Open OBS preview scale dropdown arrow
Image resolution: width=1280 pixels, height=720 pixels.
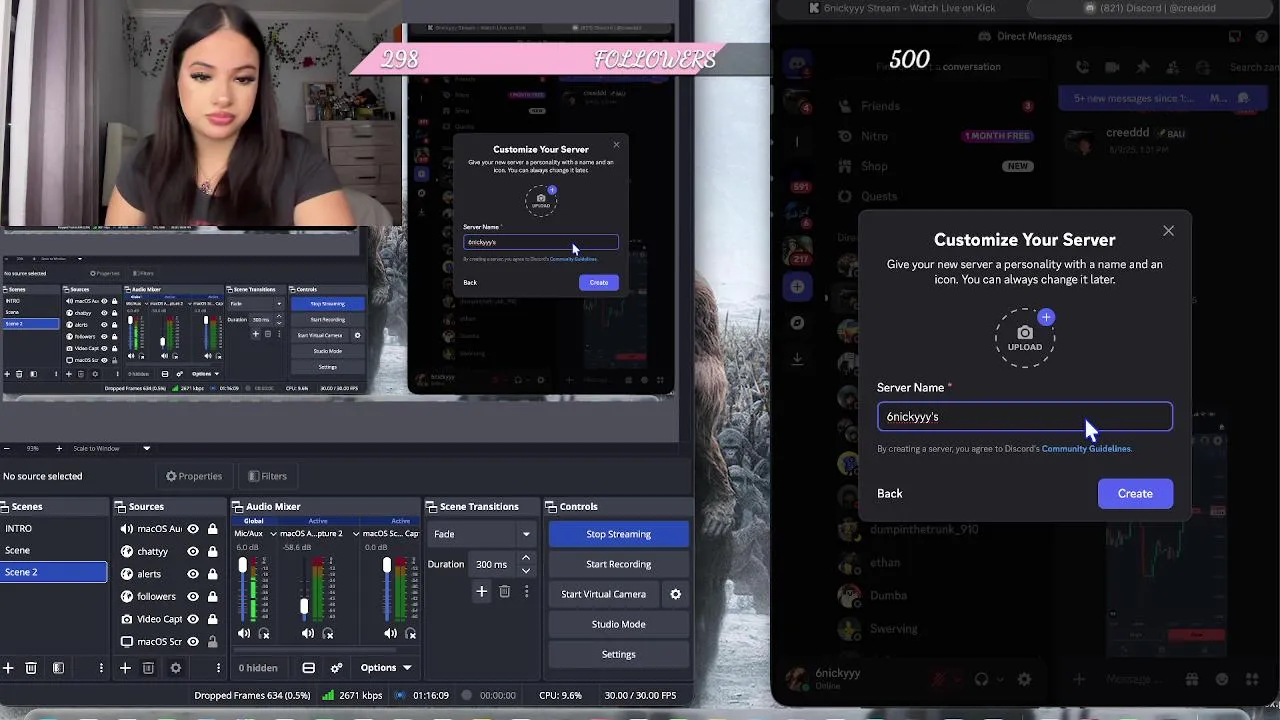(x=146, y=448)
